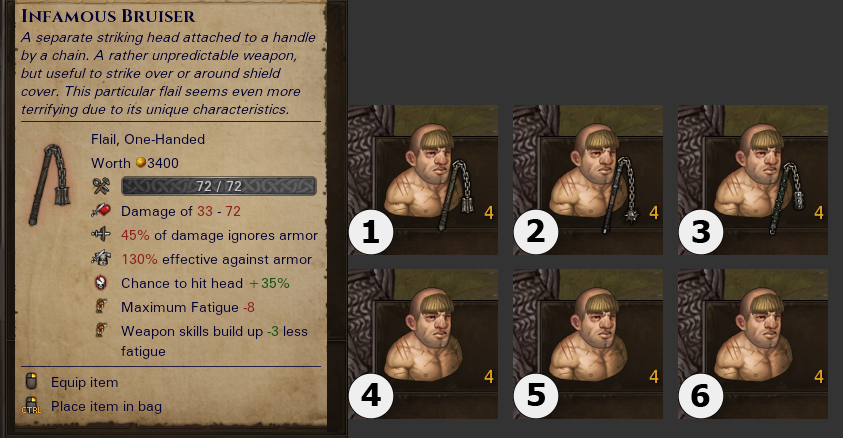Click the damage sword icon
The image size is (843, 438).
click(x=101, y=211)
